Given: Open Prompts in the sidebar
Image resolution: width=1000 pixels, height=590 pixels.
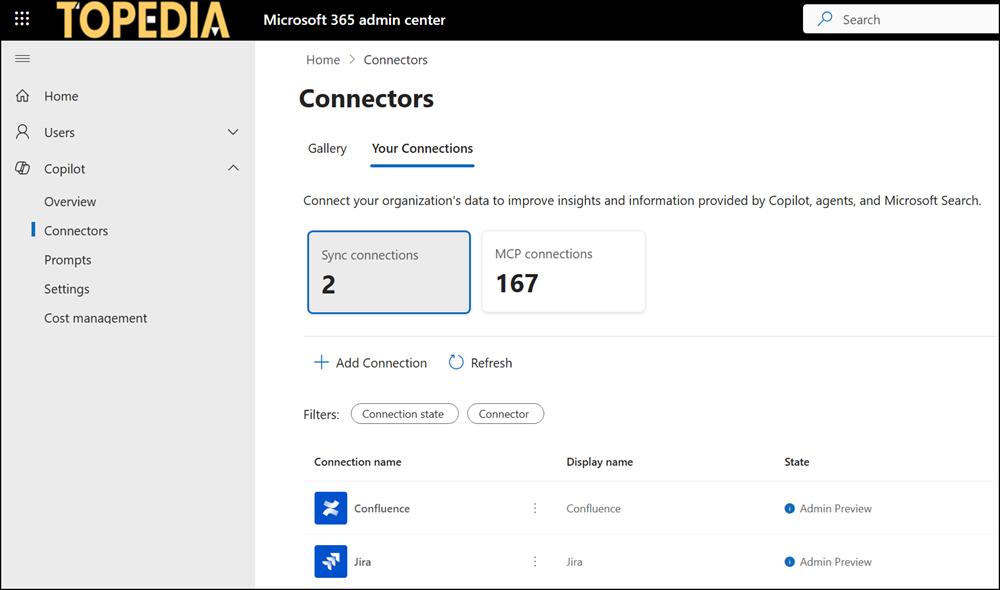Looking at the screenshot, I should (68, 260).
